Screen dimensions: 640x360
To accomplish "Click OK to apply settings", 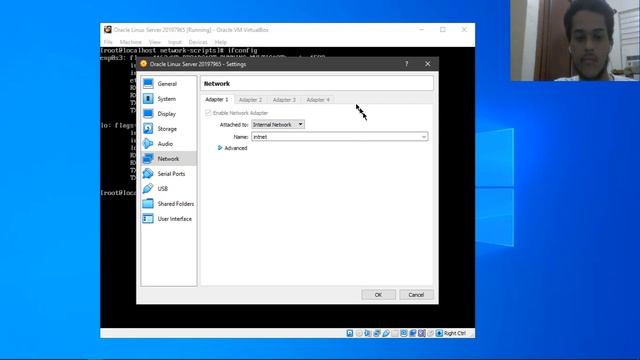I will pyautogui.click(x=378, y=295).
